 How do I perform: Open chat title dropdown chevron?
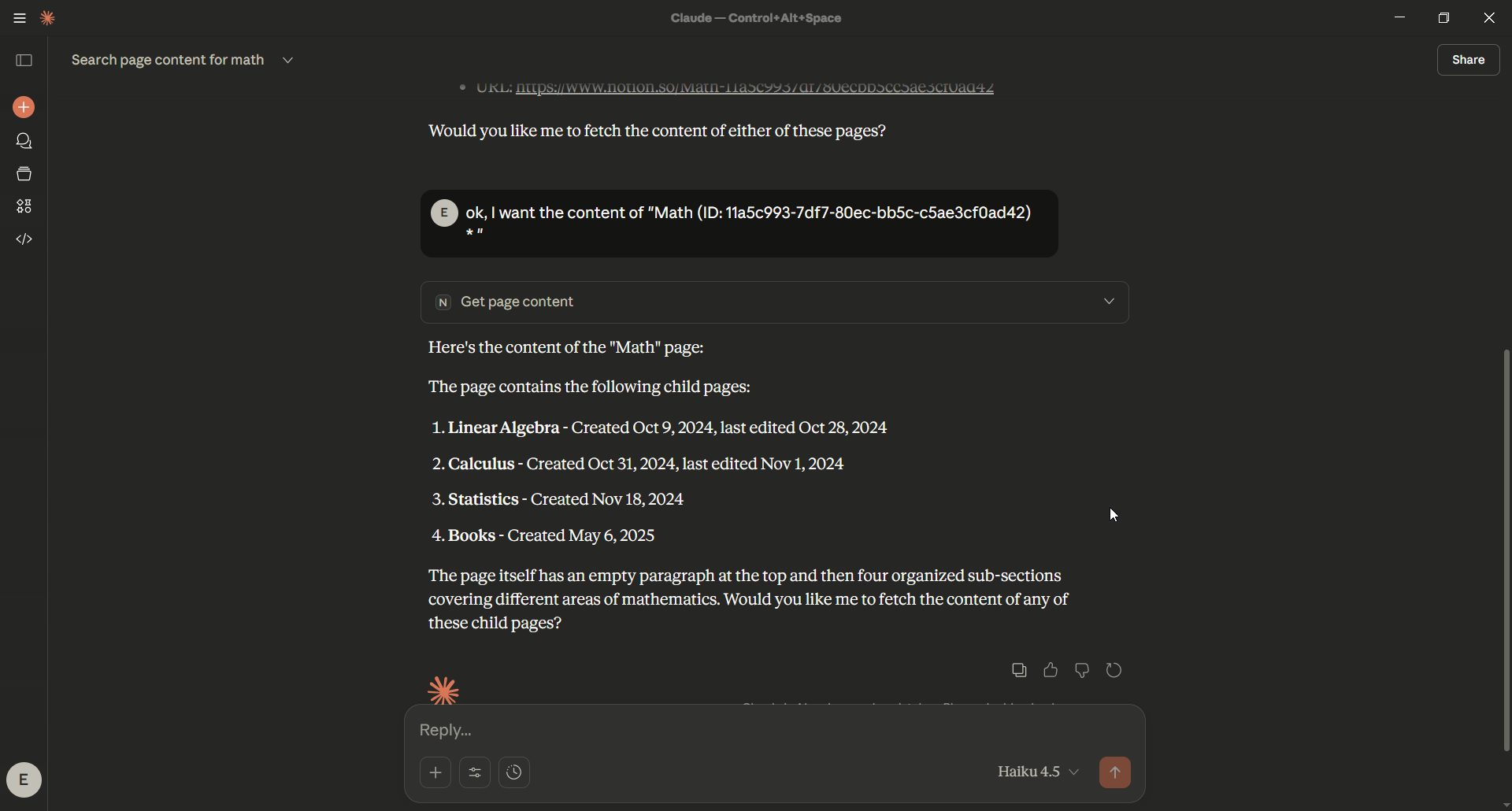(x=288, y=61)
